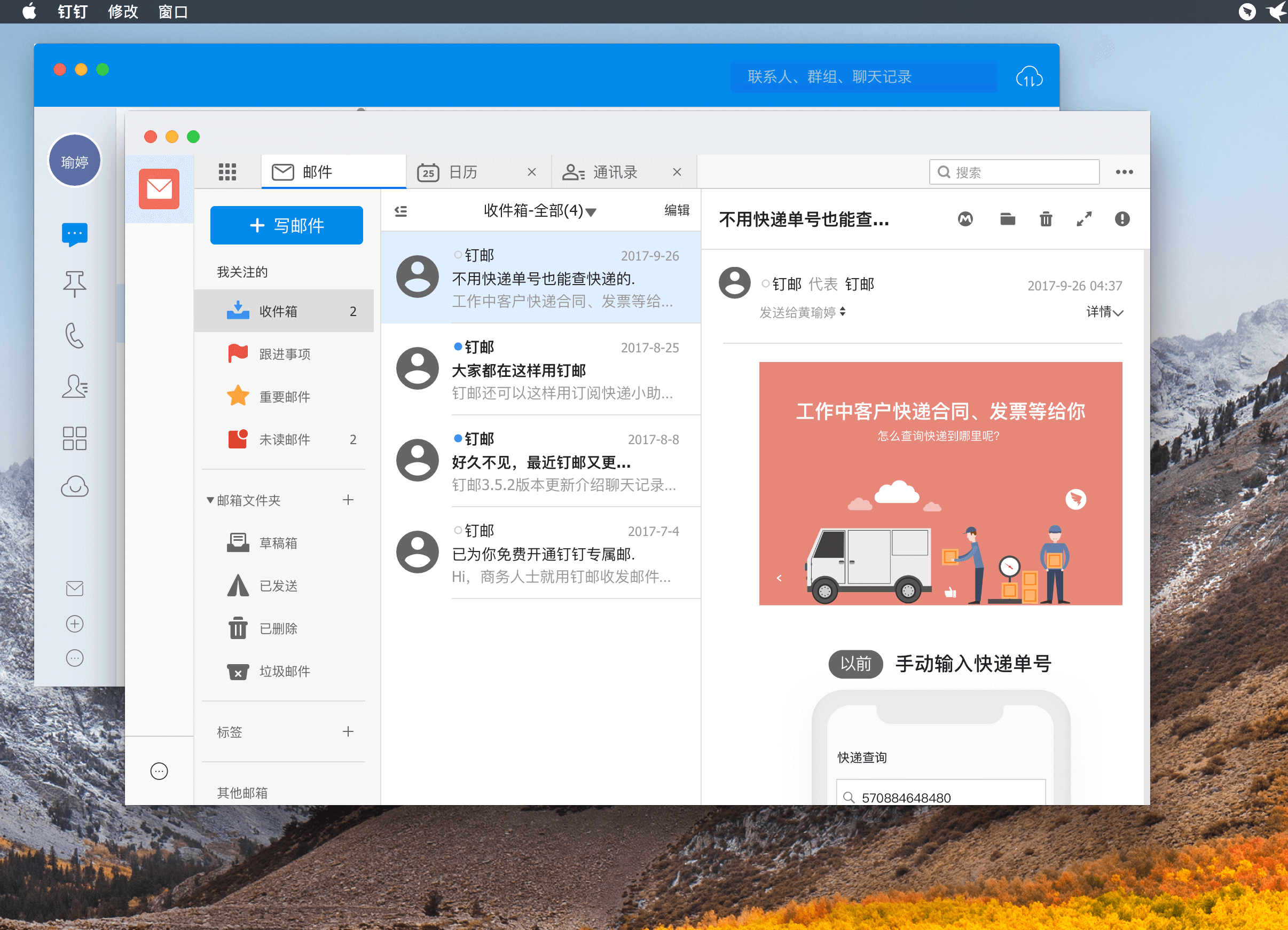Click the pink delivery van banner image
This screenshot has height=930, width=1288.
click(x=940, y=483)
